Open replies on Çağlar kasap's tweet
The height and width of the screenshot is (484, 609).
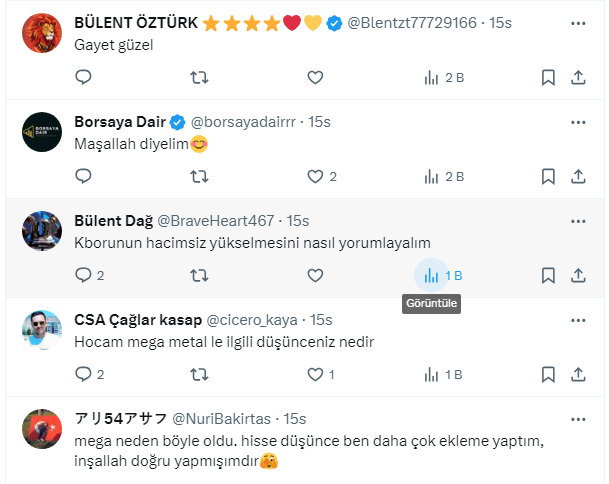point(84,374)
